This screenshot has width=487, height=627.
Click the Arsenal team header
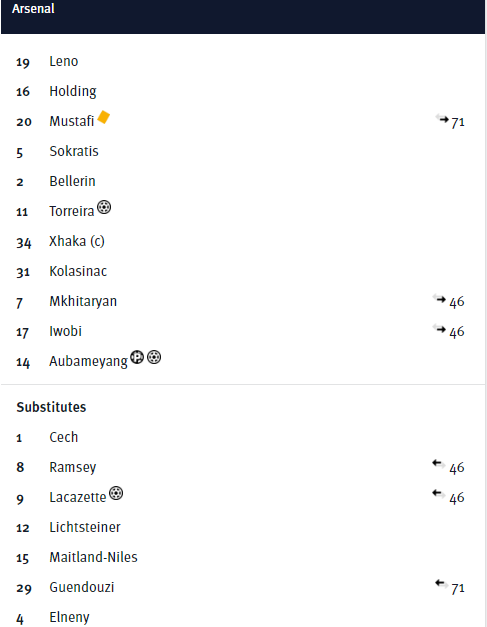click(x=243, y=16)
